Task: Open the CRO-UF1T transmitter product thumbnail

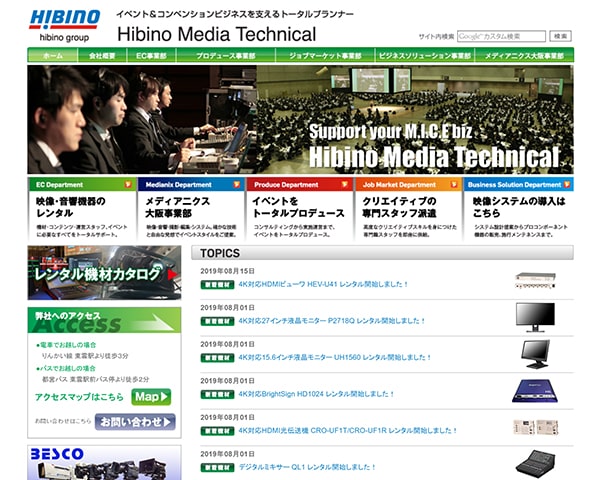Action: point(536,427)
